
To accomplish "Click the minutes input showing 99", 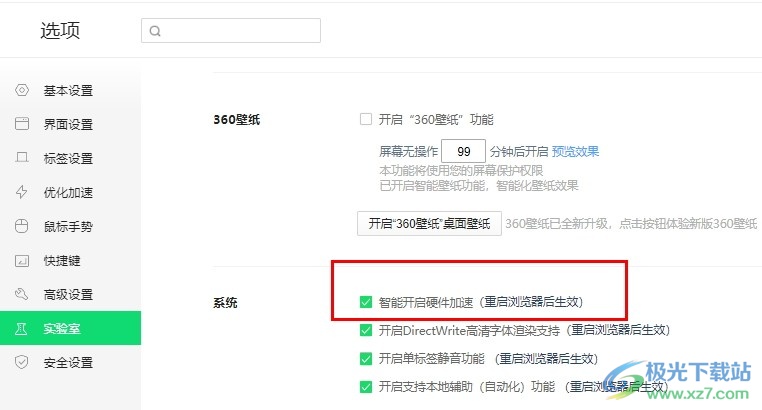I will point(464,151).
